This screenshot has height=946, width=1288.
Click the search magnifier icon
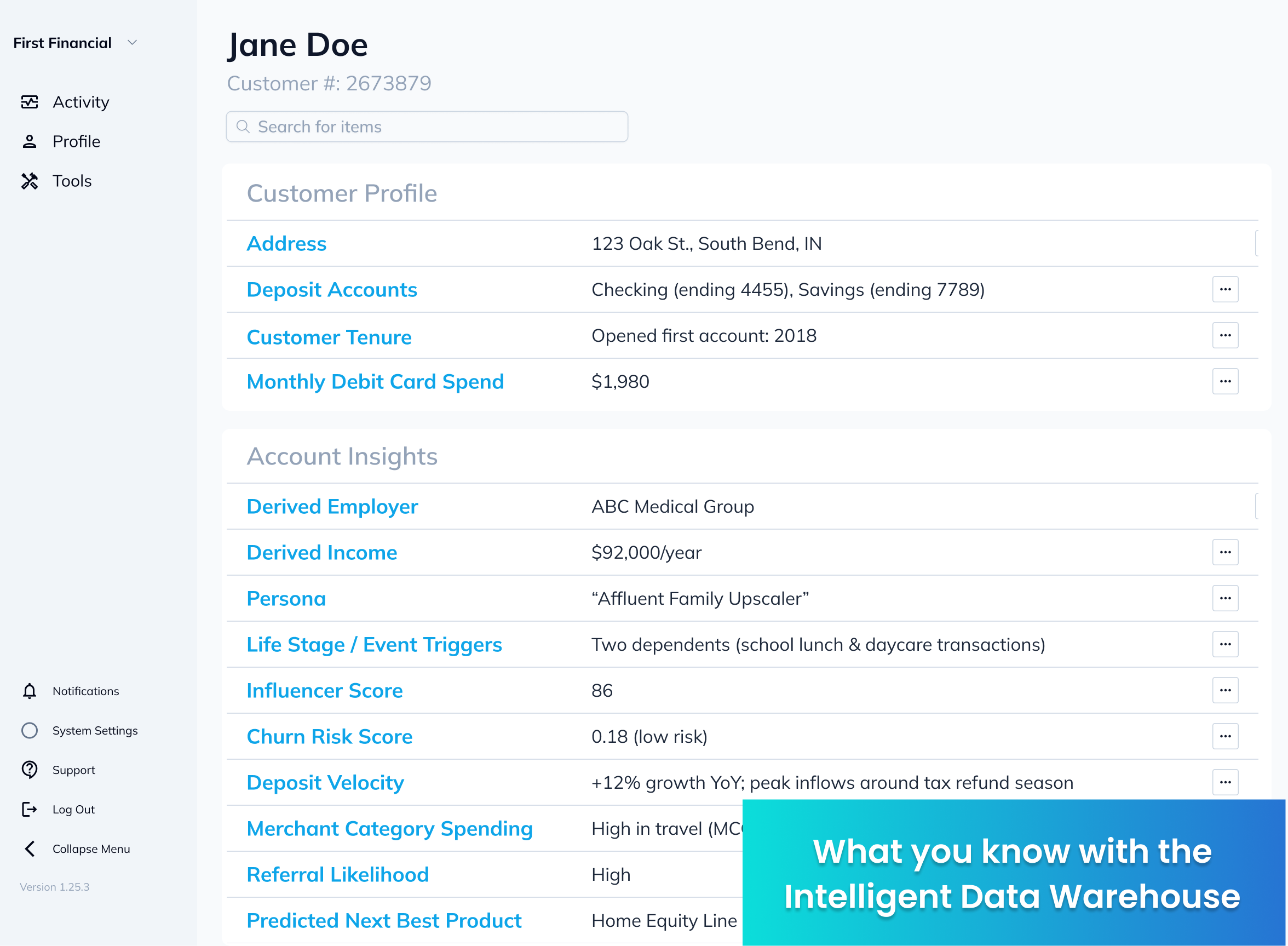click(x=243, y=127)
